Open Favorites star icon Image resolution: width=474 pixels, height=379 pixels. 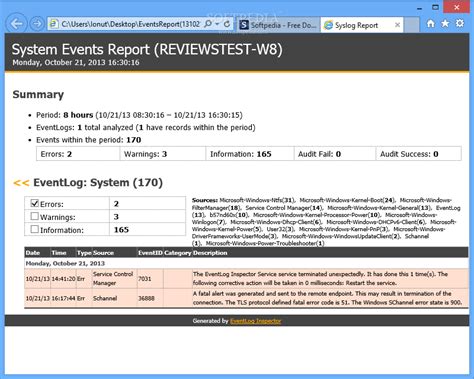coord(445,23)
